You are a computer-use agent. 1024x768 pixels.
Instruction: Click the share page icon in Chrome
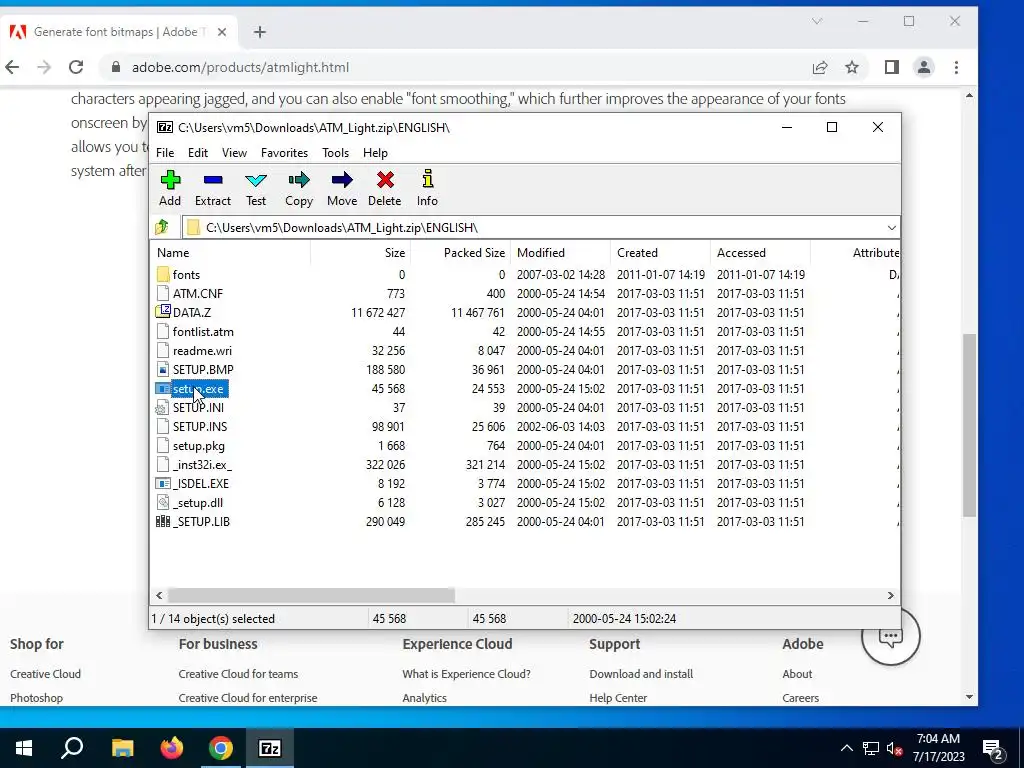click(820, 67)
